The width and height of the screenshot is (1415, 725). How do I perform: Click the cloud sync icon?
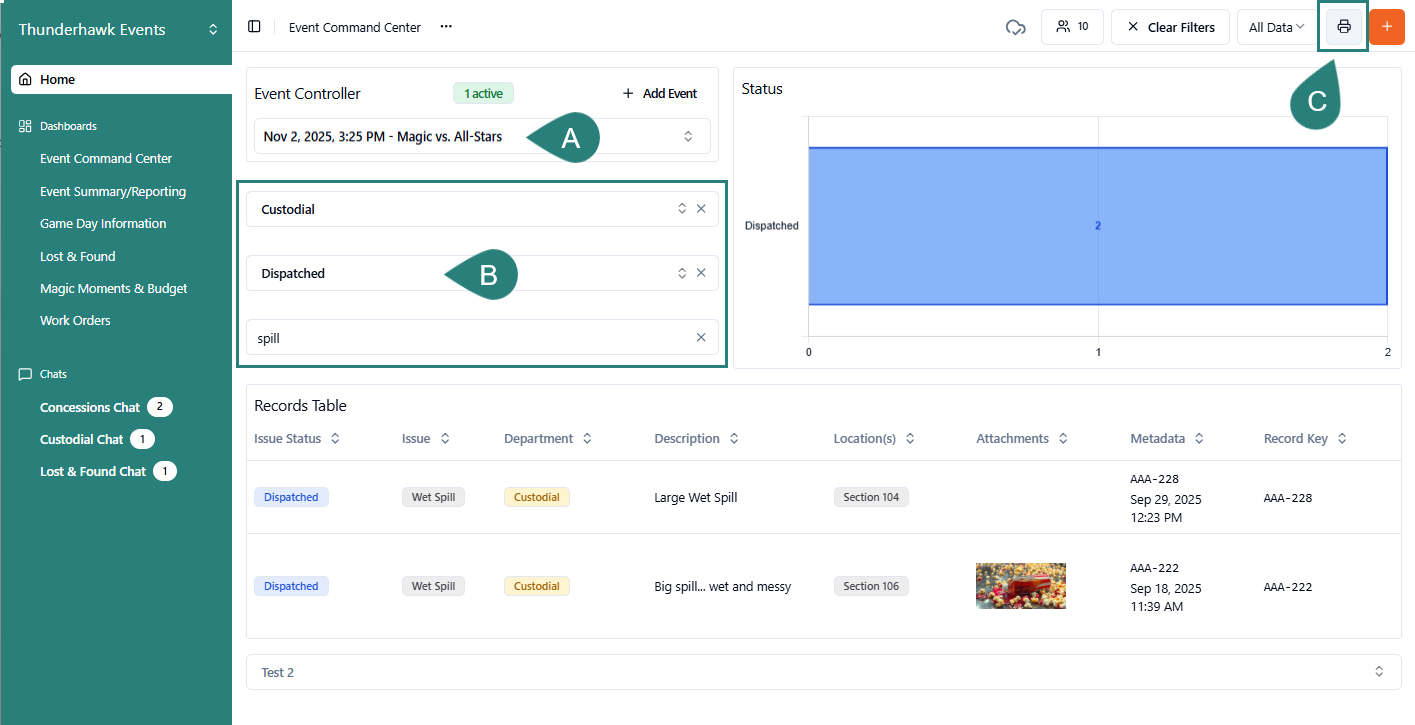pos(1015,27)
